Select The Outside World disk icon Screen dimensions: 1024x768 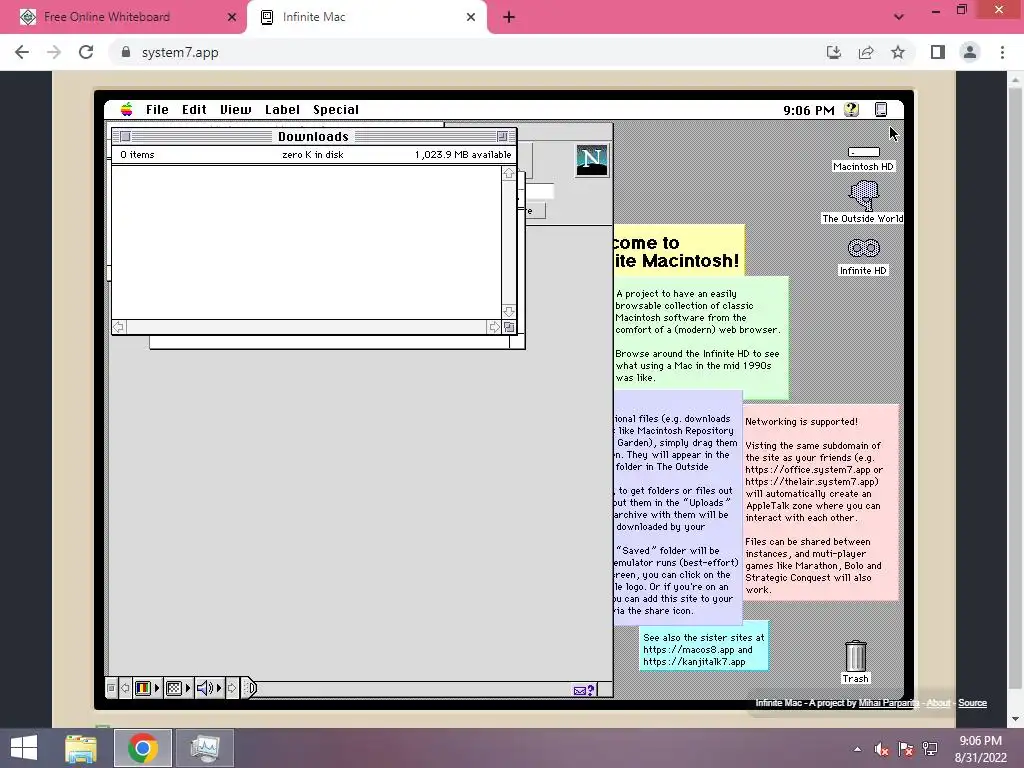(x=863, y=195)
